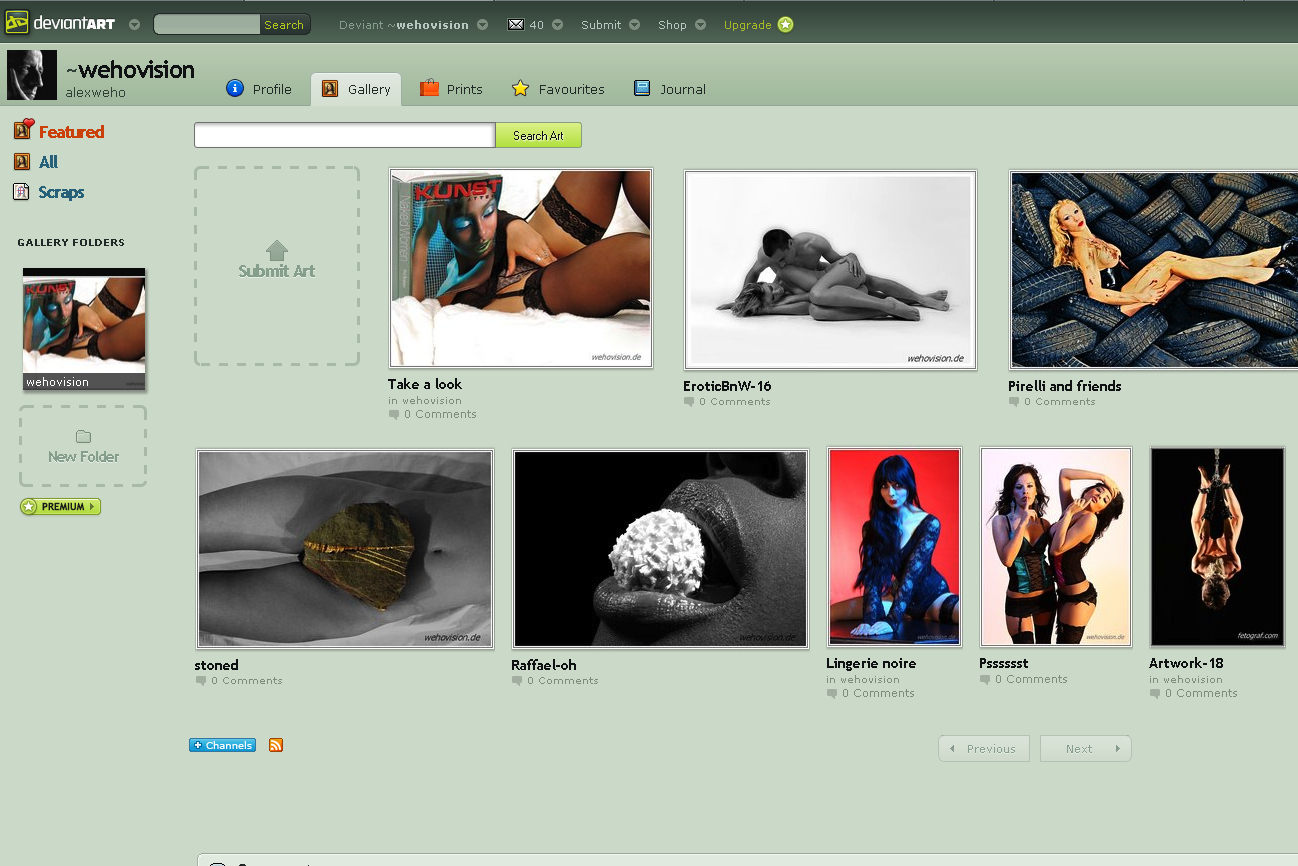This screenshot has height=866, width=1298.
Task: Click the gallery search input field
Action: click(x=344, y=136)
